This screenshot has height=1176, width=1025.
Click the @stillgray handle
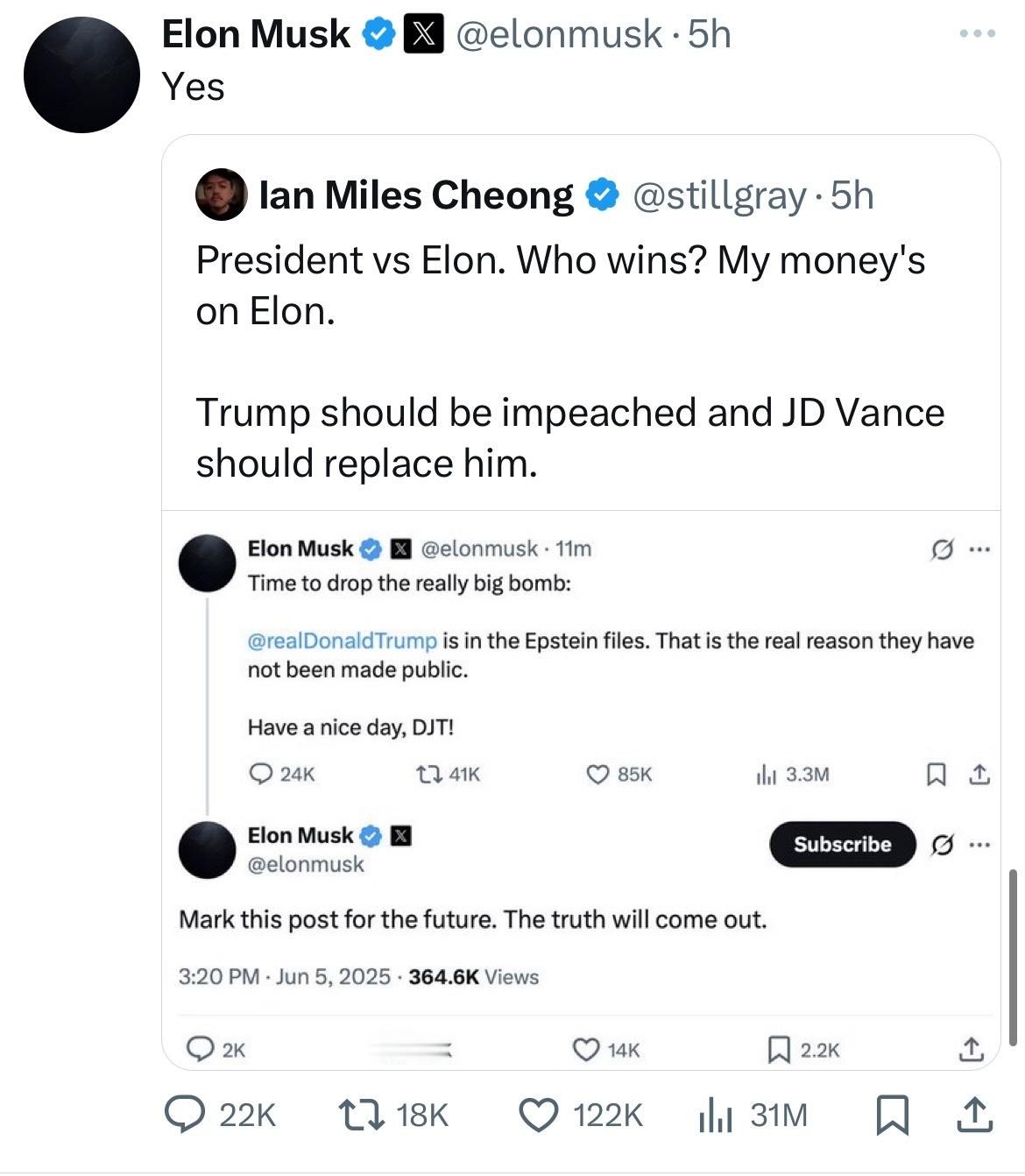tap(718, 195)
